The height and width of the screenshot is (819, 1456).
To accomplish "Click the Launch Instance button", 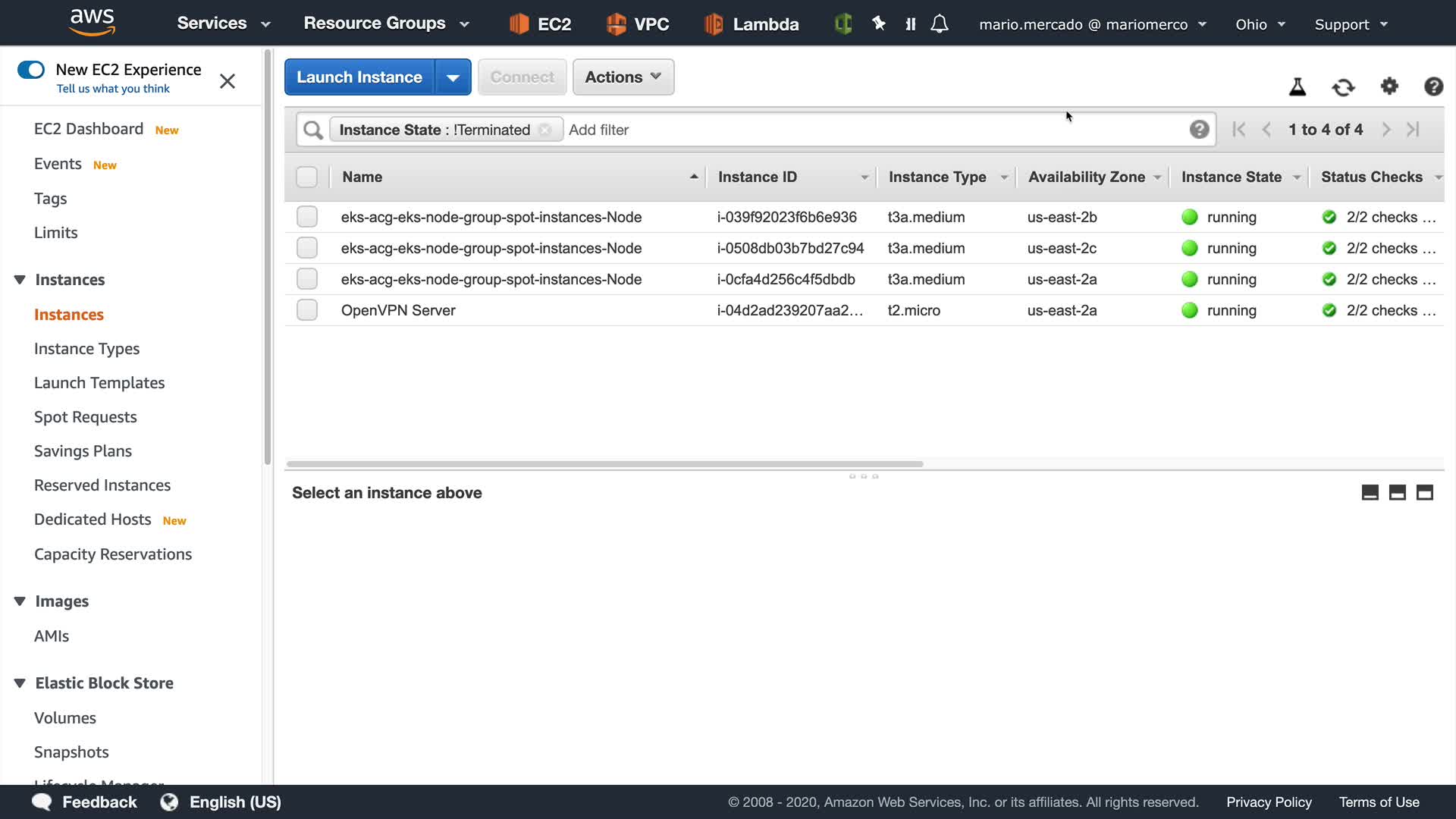I will (x=359, y=77).
